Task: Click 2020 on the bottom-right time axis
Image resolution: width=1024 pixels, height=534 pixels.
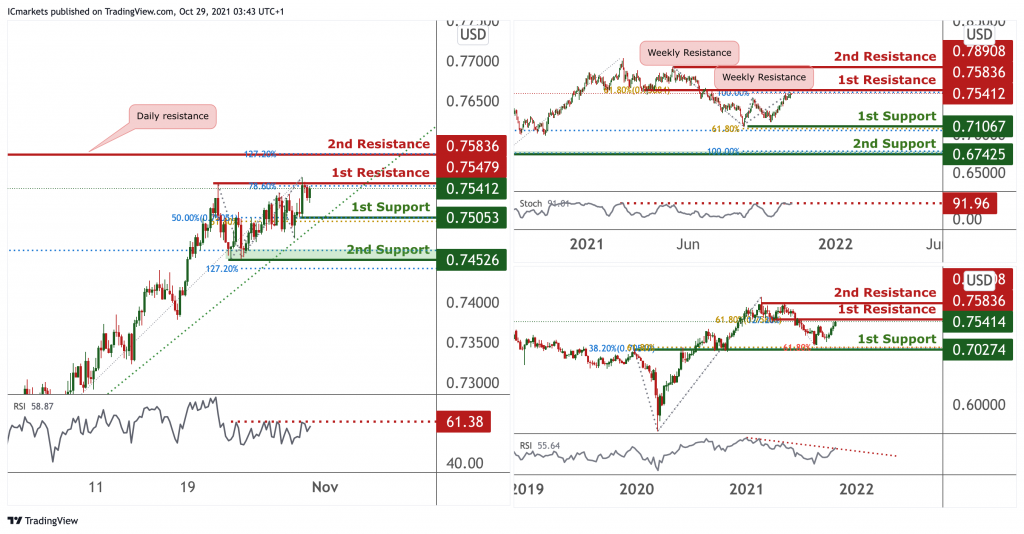Action: 635,488
